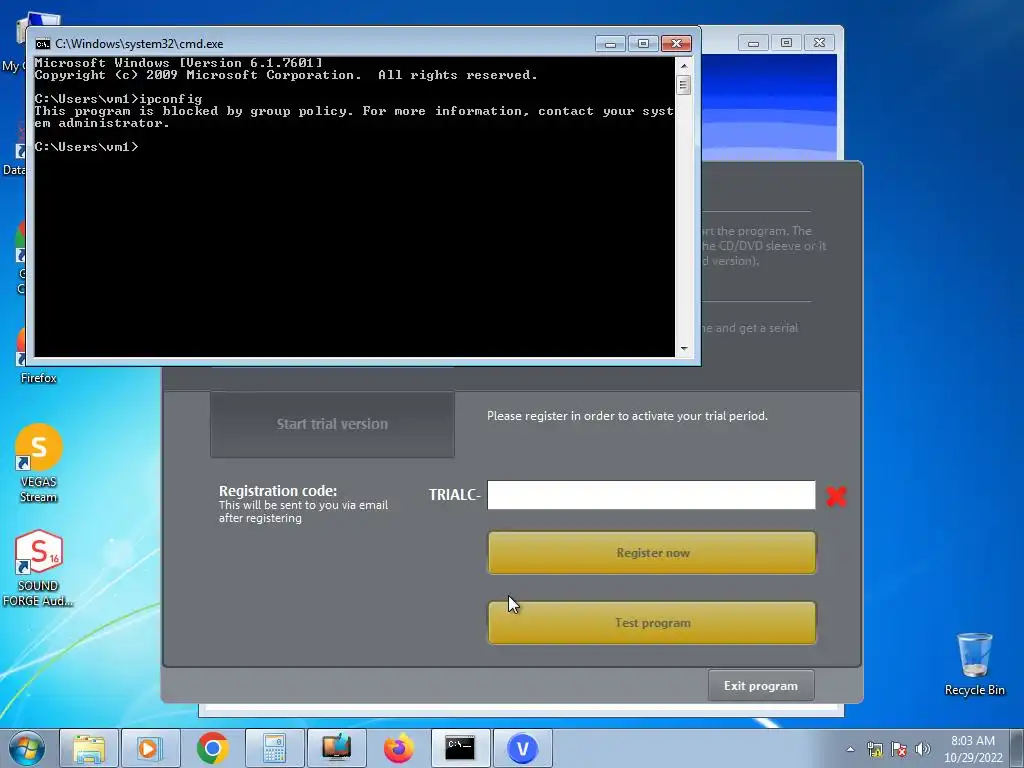Switch to VEGAS taskbar button

point(522,748)
